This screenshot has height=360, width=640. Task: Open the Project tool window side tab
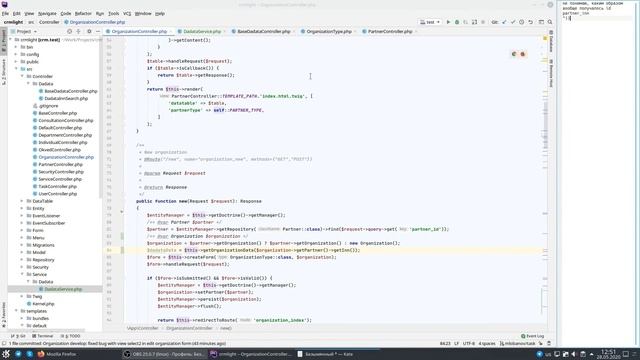point(4,42)
